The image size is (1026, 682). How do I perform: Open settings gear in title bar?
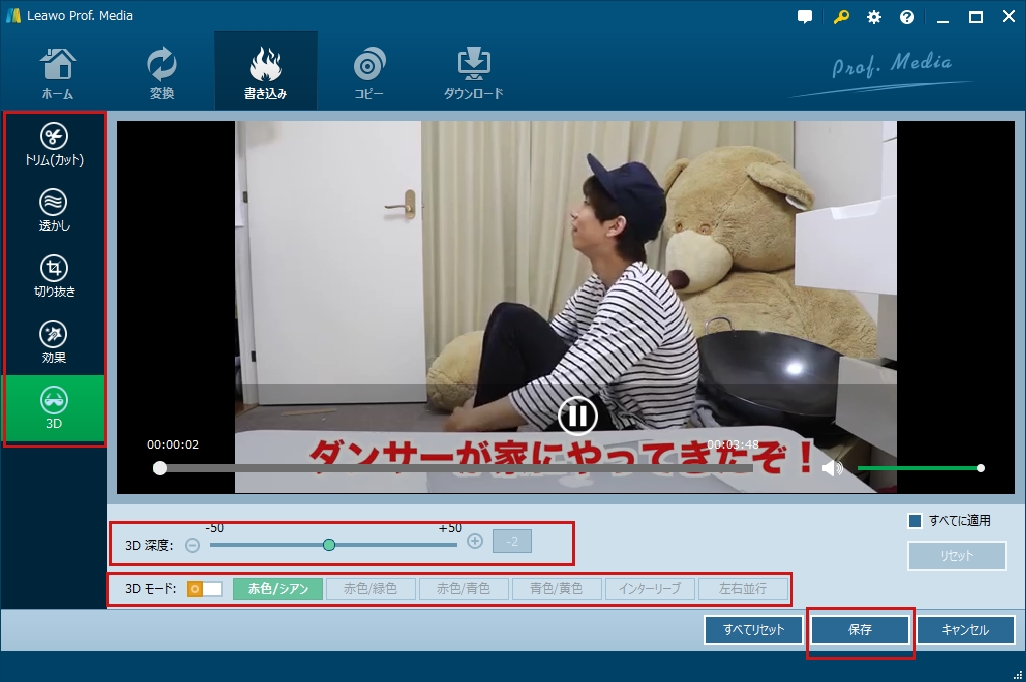point(874,17)
